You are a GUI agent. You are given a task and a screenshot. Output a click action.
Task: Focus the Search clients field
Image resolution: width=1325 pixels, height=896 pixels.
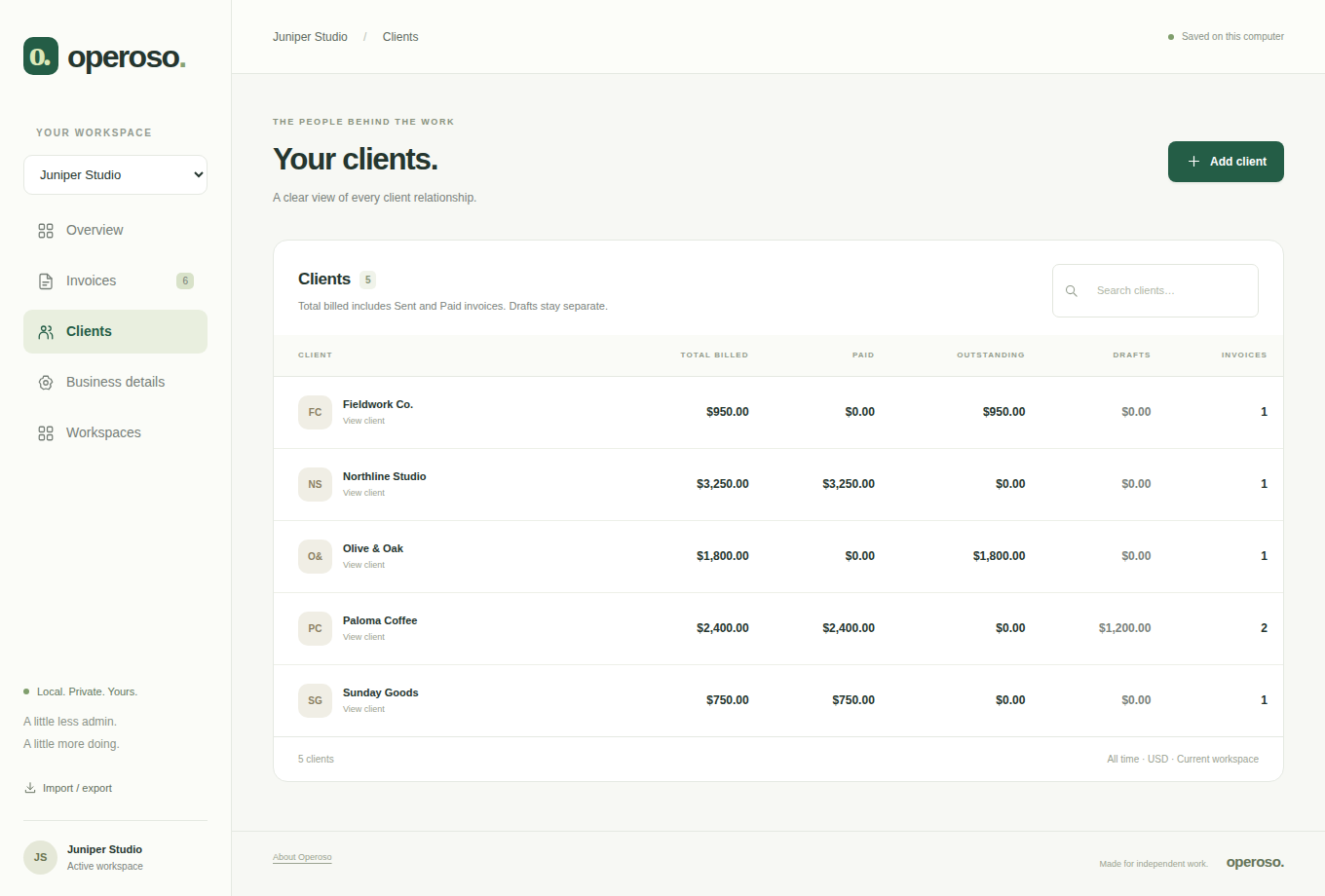(x=1155, y=290)
